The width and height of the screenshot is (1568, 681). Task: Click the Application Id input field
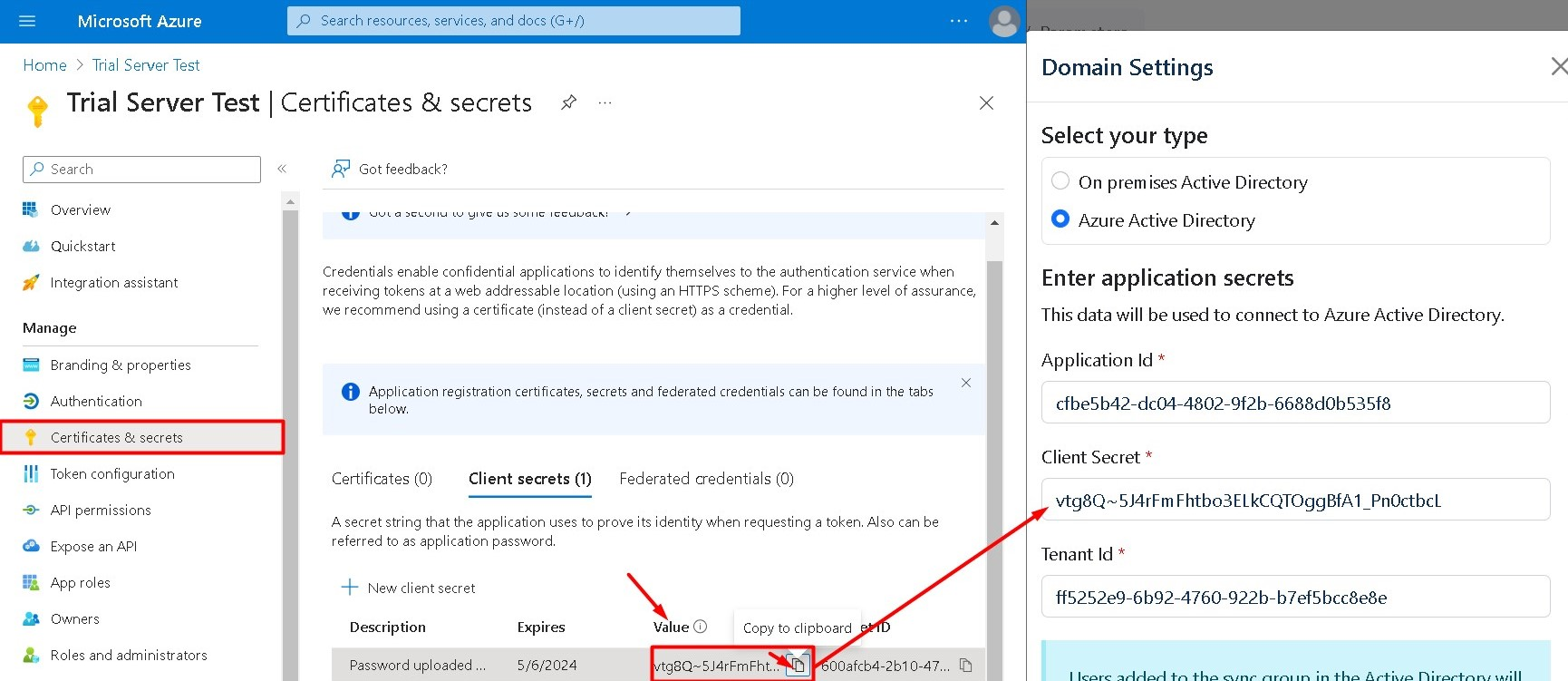coord(1295,403)
